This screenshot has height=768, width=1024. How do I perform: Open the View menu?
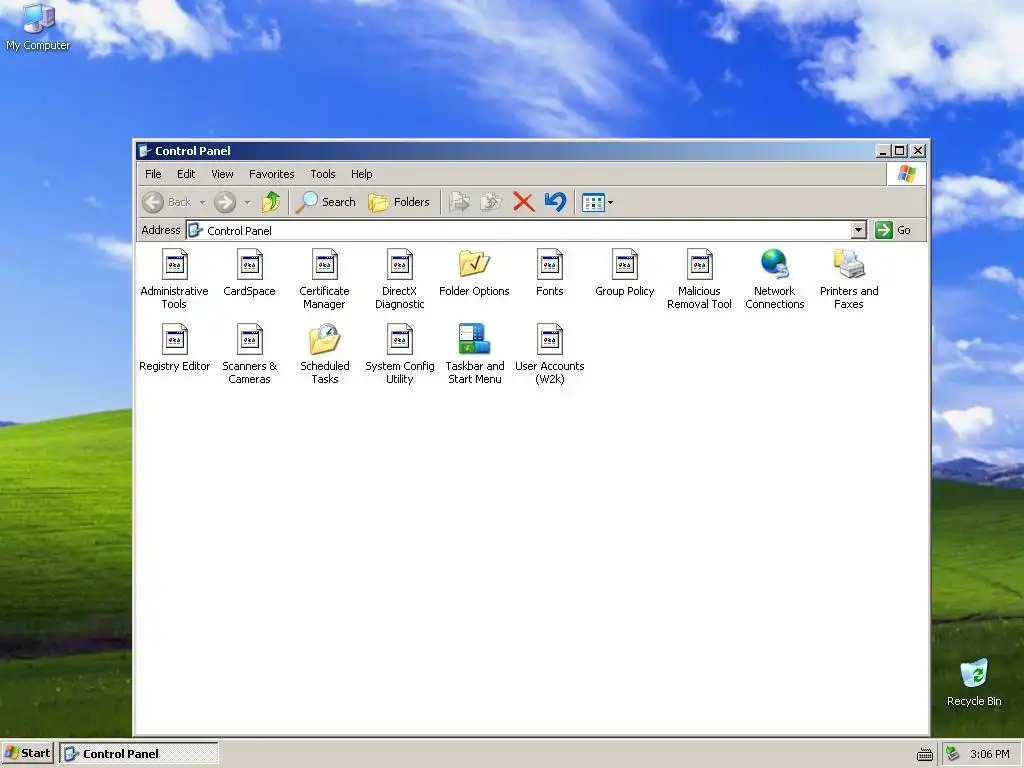222,174
